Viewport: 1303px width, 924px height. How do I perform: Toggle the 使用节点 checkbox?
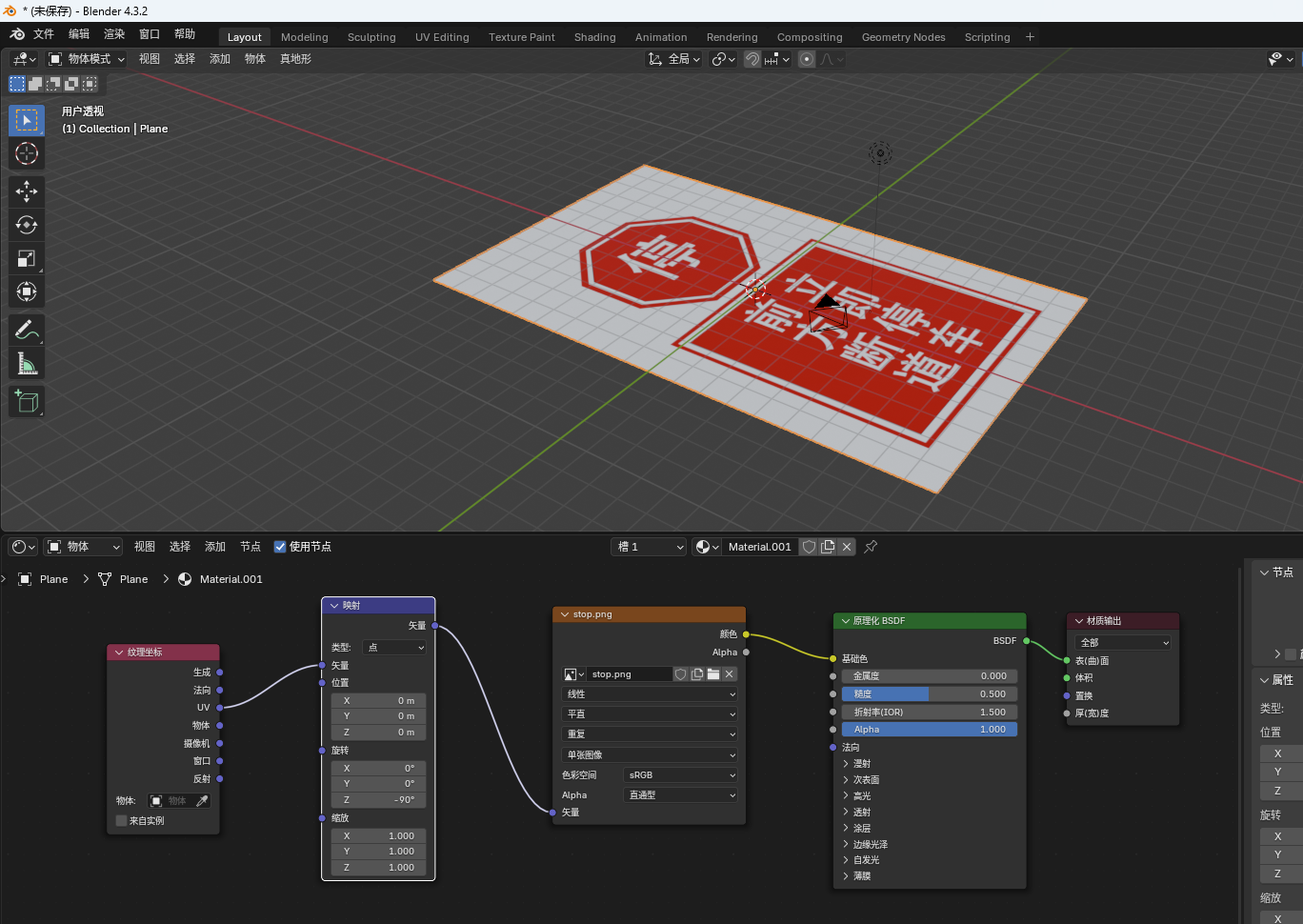pos(280,547)
